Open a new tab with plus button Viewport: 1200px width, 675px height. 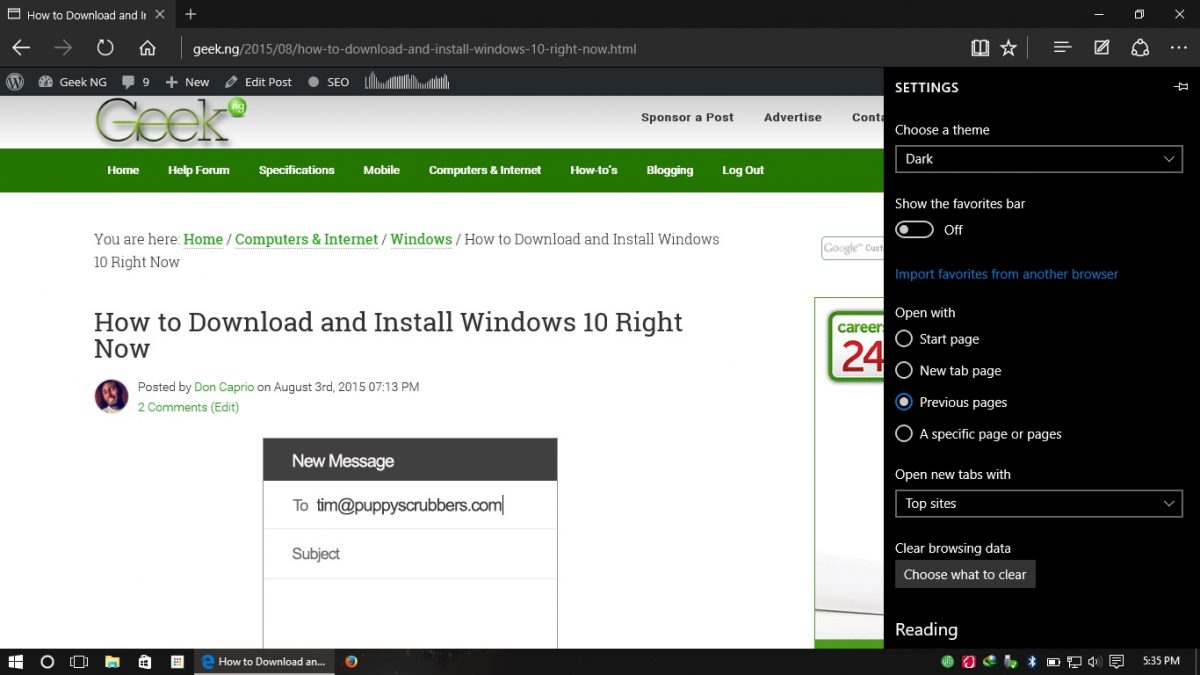click(x=190, y=14)
